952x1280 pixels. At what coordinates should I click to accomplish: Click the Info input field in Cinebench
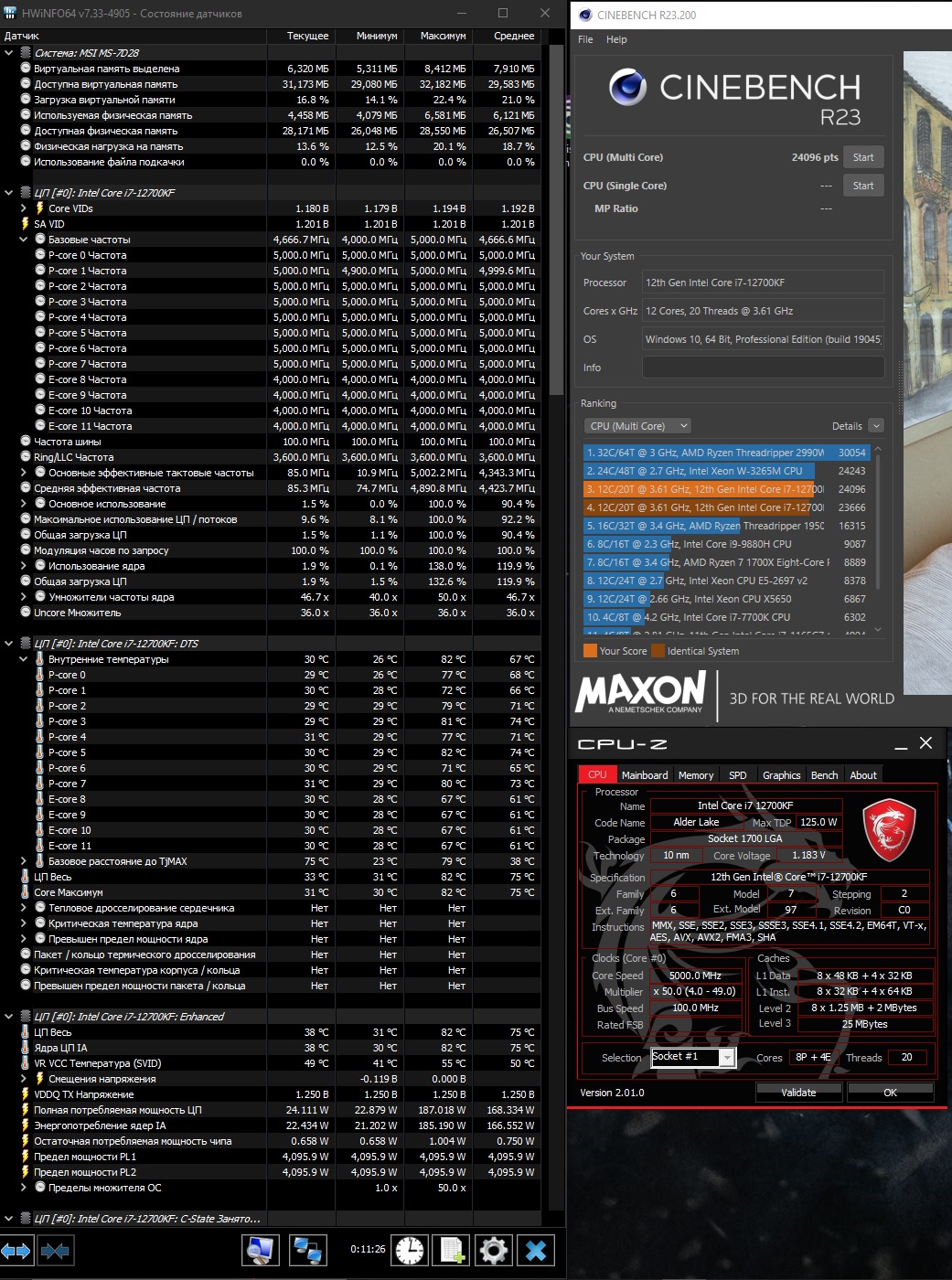[763, 368]
